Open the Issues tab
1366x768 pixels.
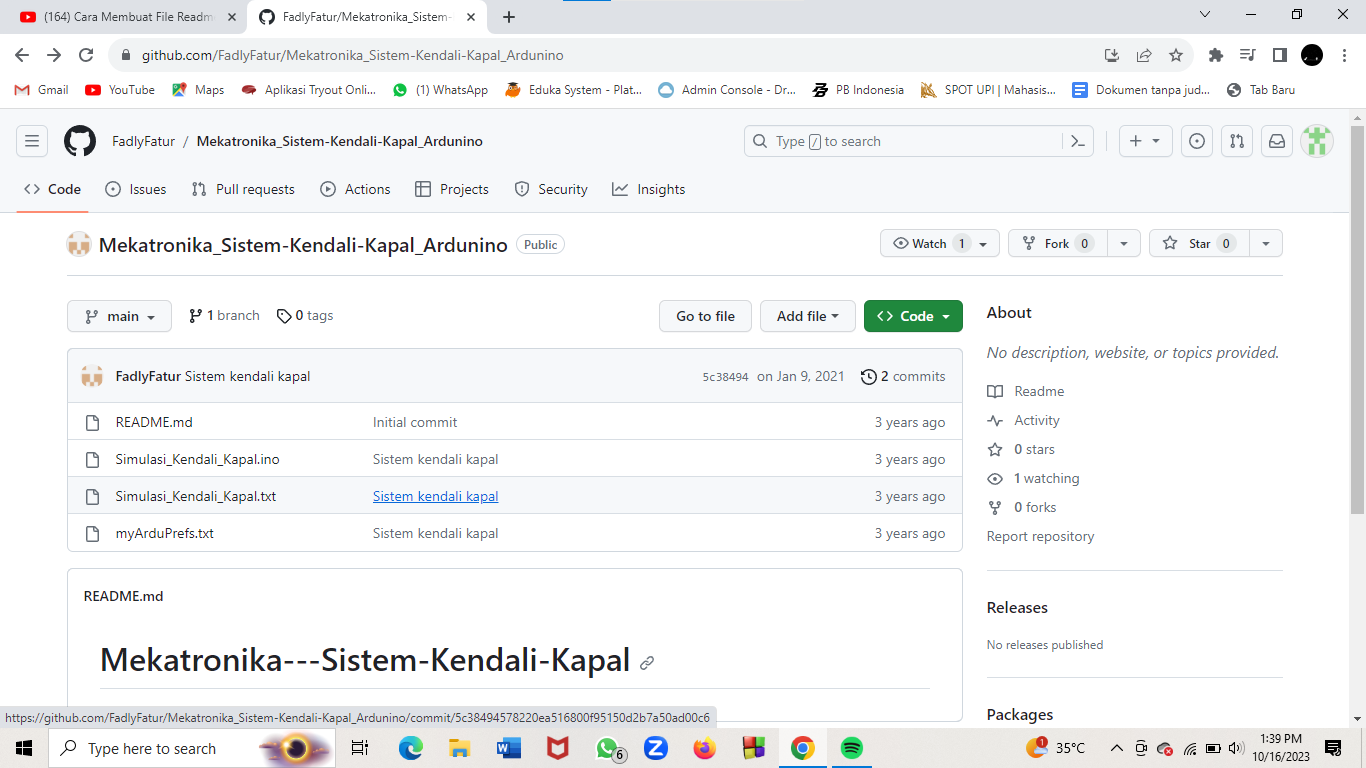136,189
